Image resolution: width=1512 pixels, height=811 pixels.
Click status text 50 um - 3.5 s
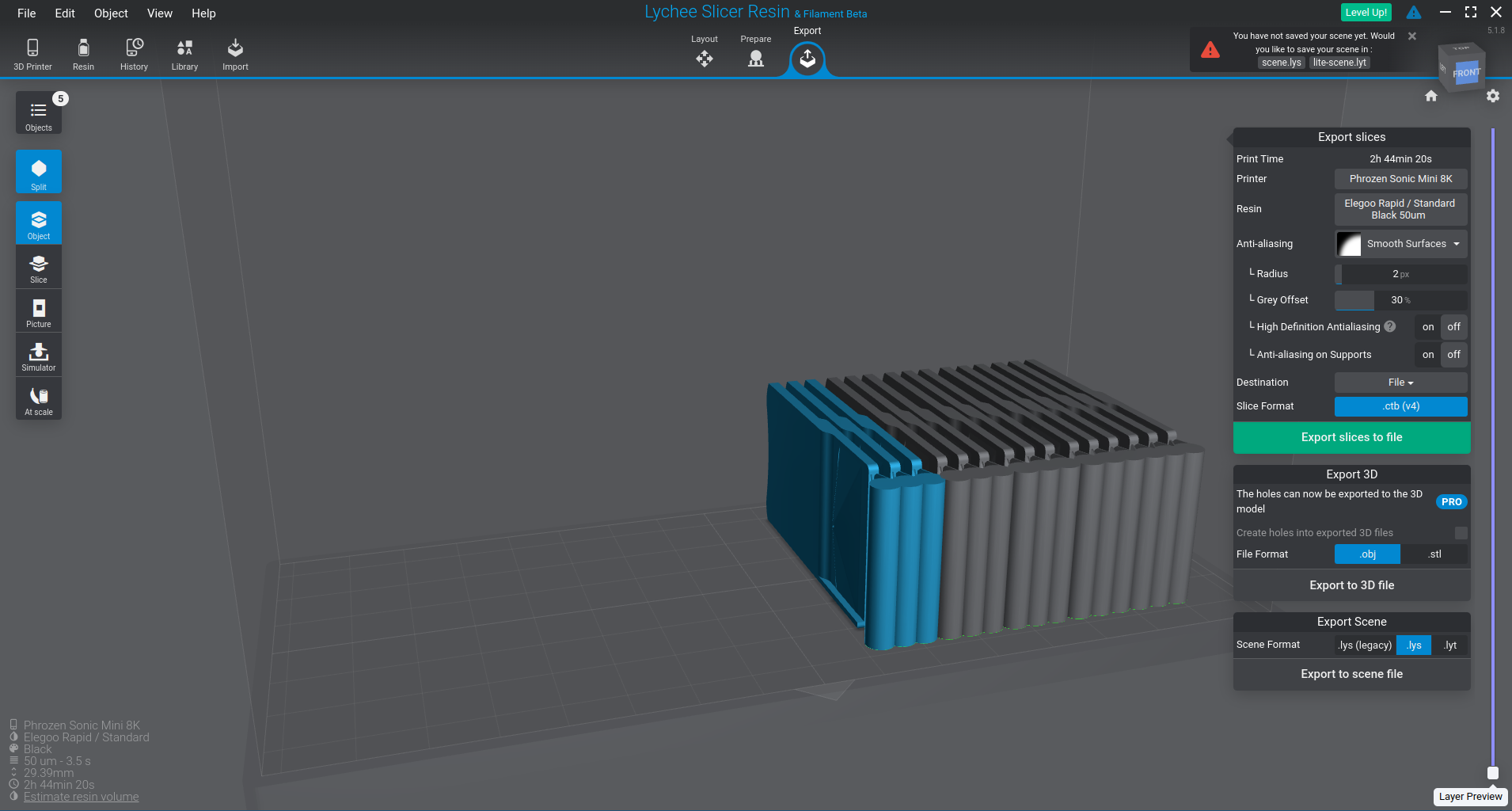57,761
